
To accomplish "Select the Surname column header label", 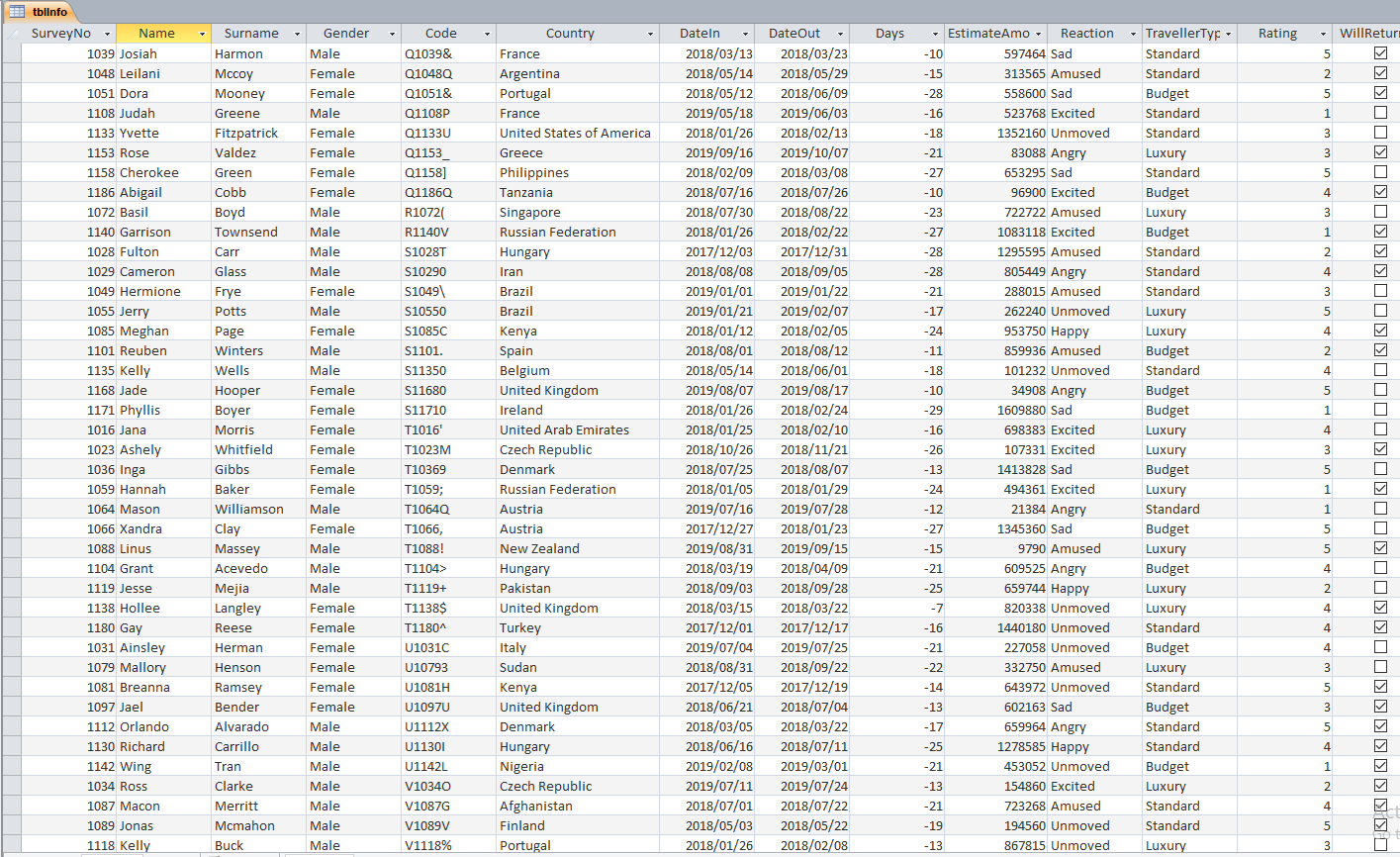I will coord(251,34).
